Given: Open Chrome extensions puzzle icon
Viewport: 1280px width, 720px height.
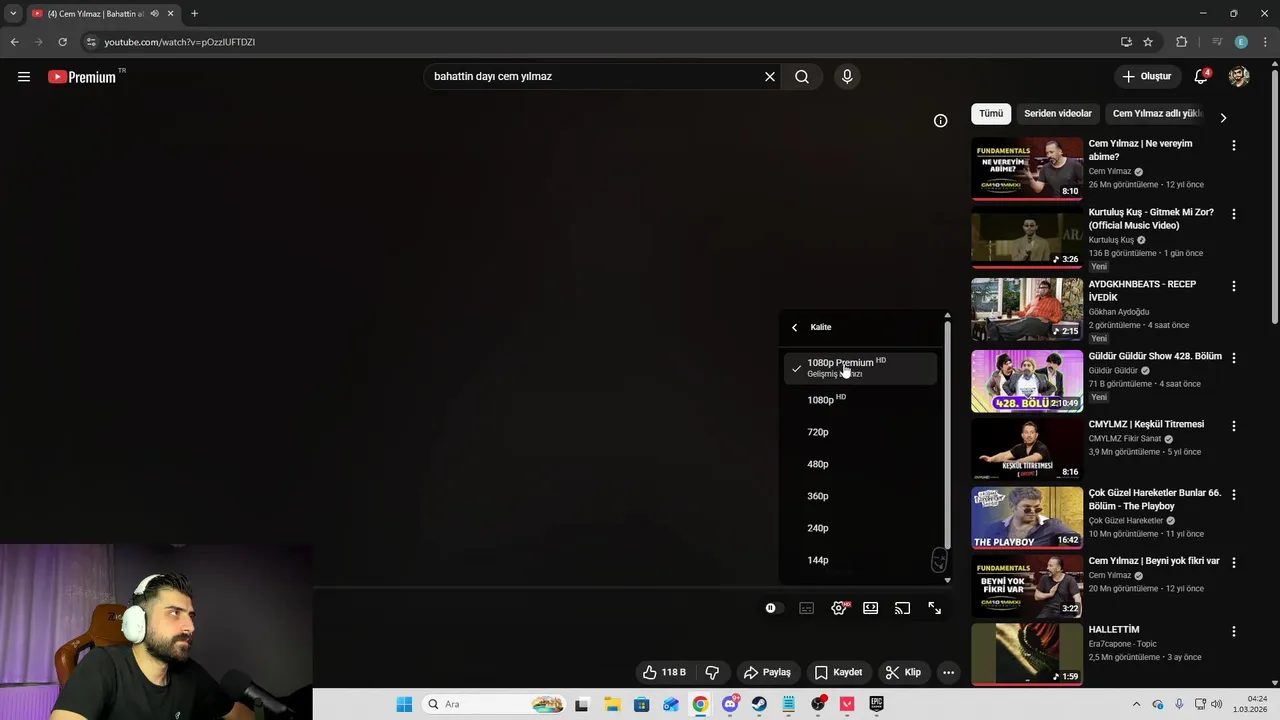Looking at the screenshot, I should click(x=1182, y=42).
